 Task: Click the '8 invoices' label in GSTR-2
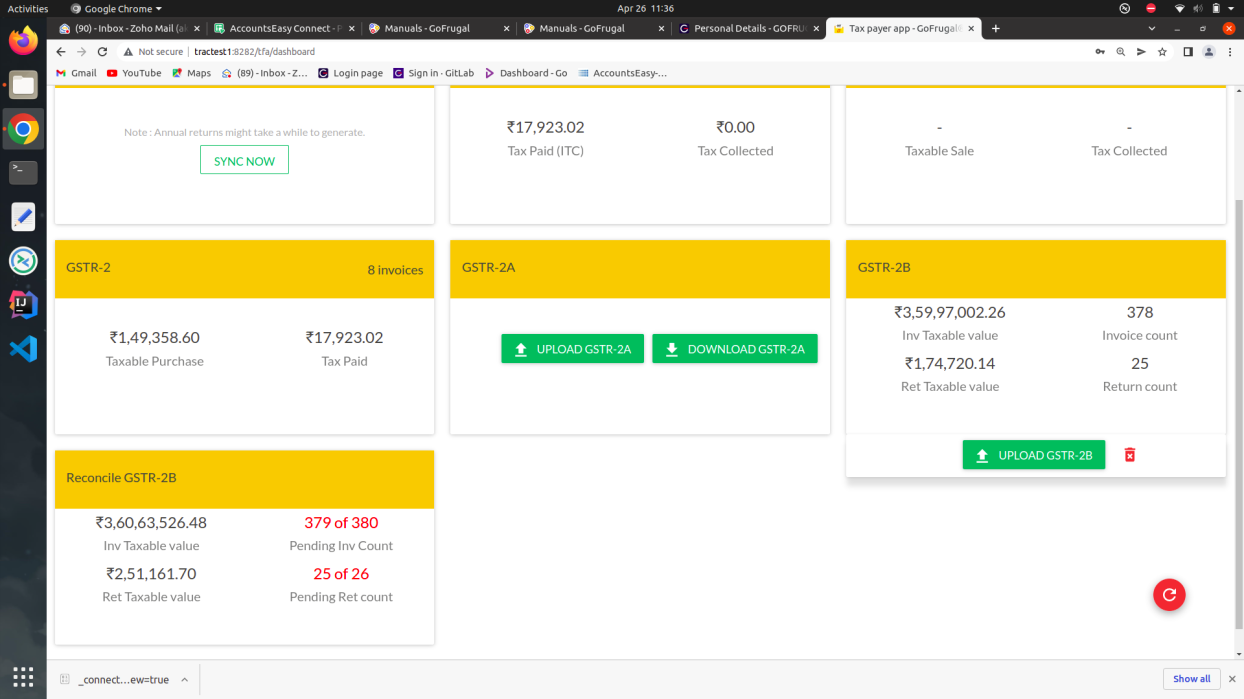pos(395,270)
